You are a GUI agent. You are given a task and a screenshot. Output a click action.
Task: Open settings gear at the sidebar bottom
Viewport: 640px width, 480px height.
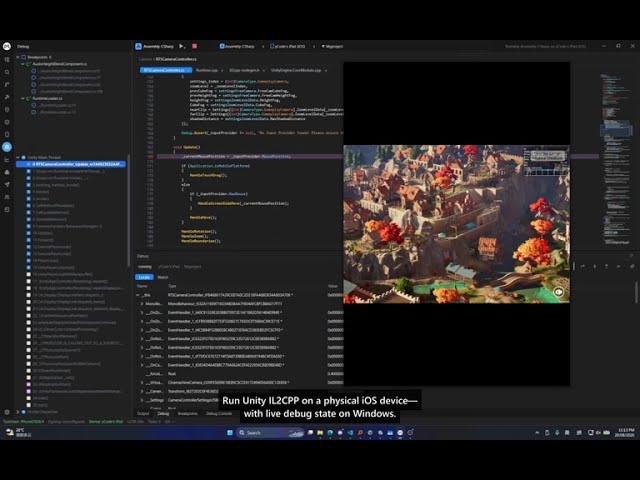coord(7,412)
